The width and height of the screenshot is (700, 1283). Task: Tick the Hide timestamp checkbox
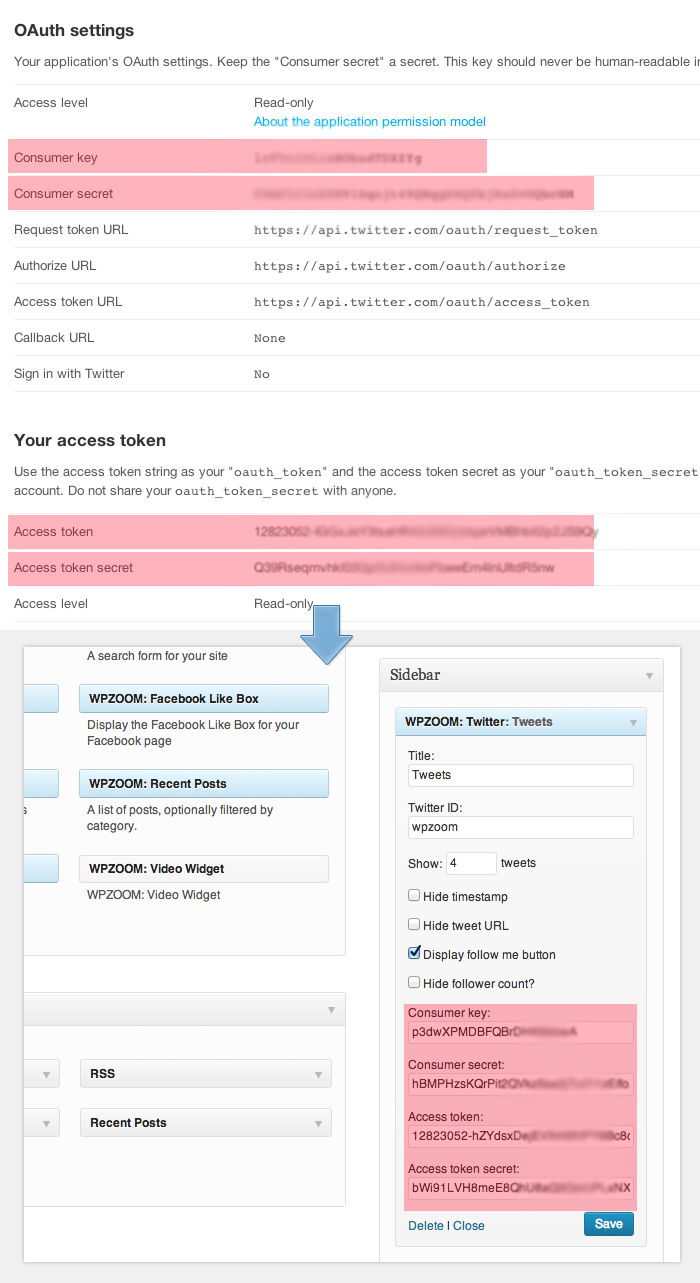pyautogui.click(x=414, y=896)
